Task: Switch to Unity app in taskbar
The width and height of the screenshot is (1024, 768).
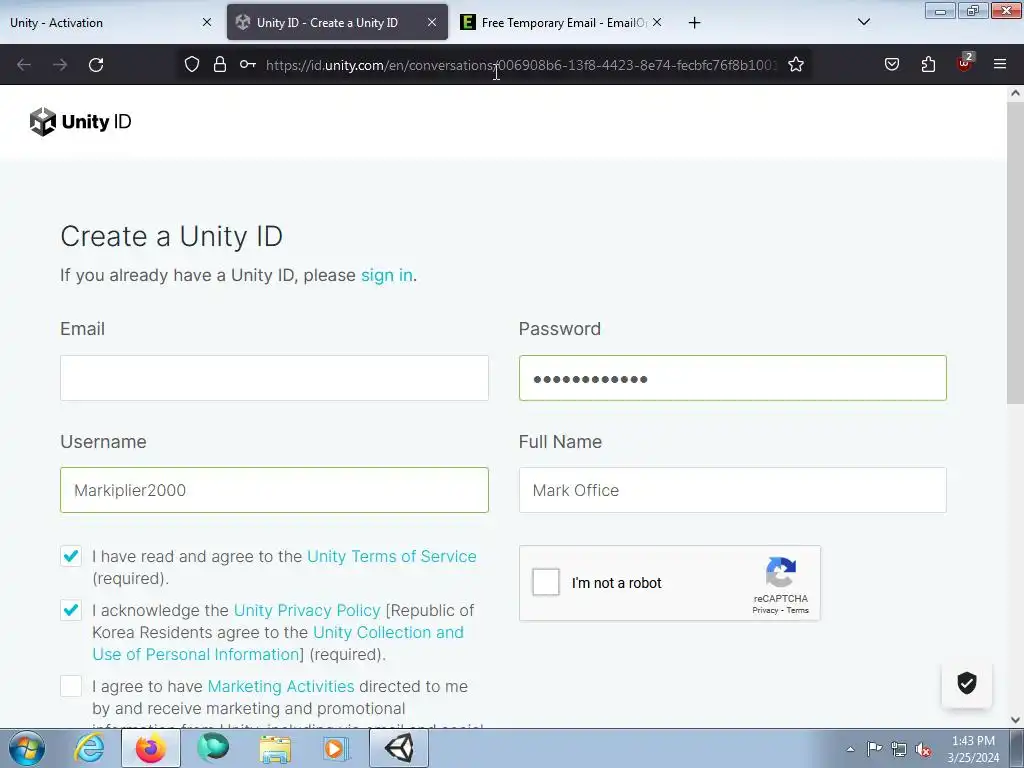Action: coord(399,748)
